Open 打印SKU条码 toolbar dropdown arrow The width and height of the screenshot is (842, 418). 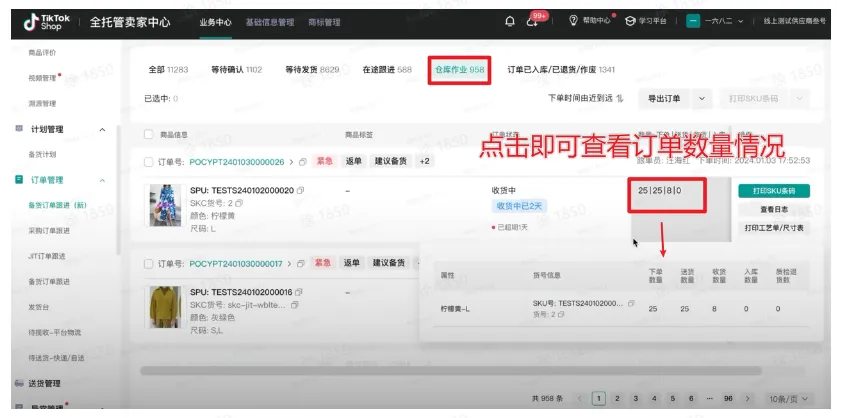[800, 99]
